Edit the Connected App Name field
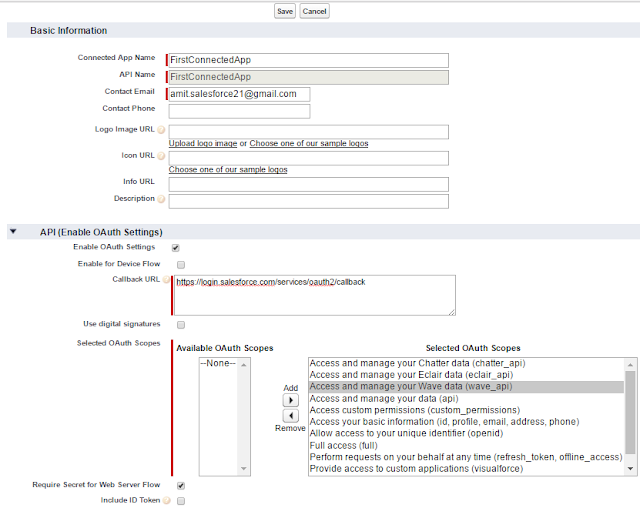This screenshot has height=508, width=640. tap(309, 60)
